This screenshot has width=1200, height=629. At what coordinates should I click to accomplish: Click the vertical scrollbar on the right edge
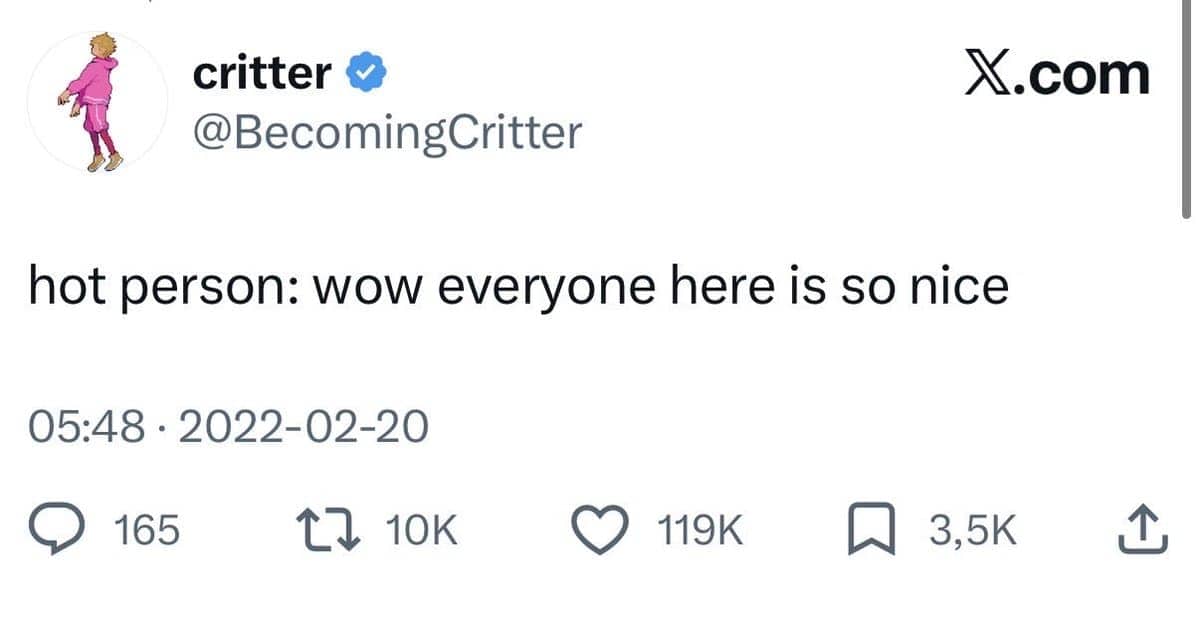[x=1186, y=110]
